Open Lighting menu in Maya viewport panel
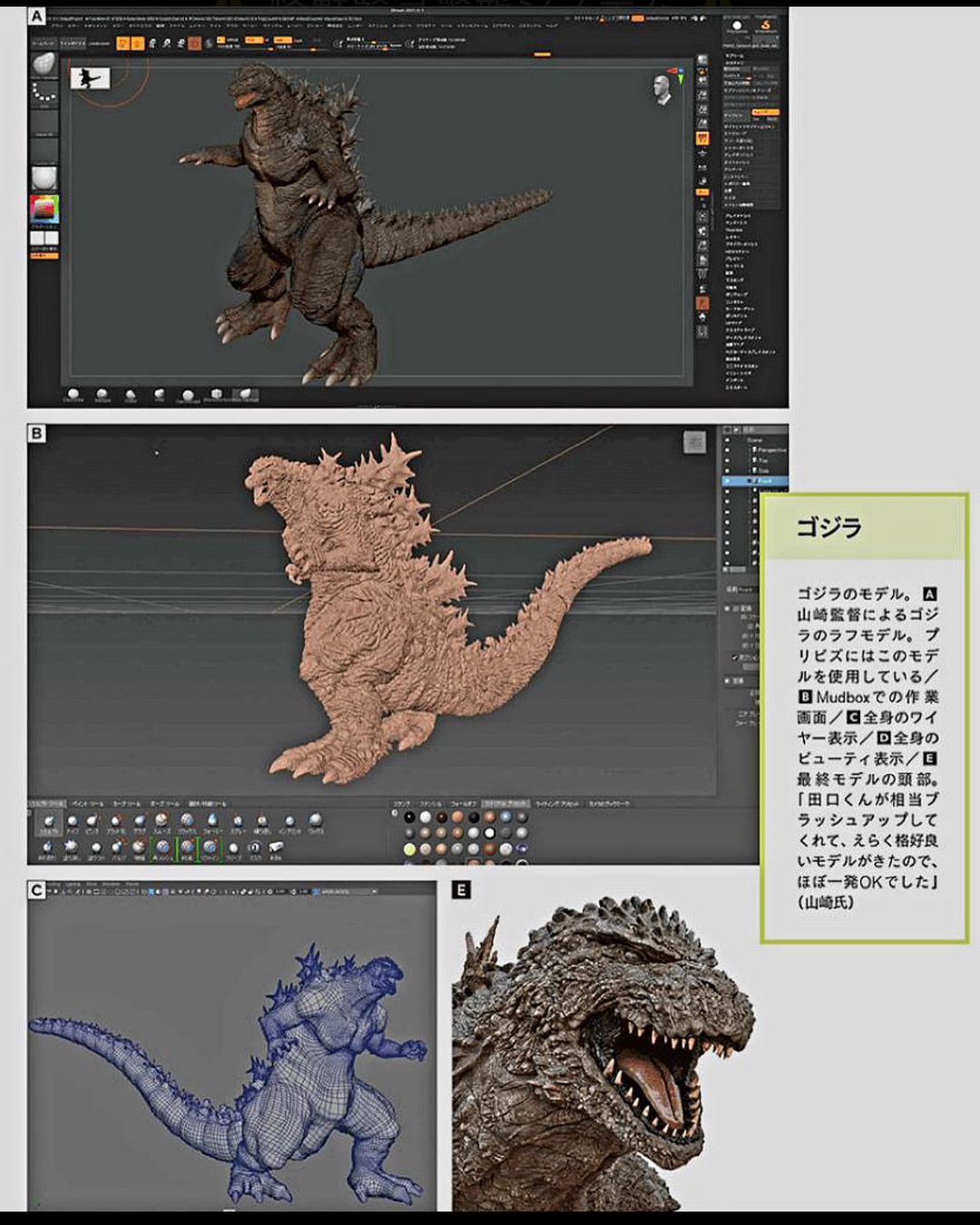The image size is (980, 1225). click(x=73, y=883)
